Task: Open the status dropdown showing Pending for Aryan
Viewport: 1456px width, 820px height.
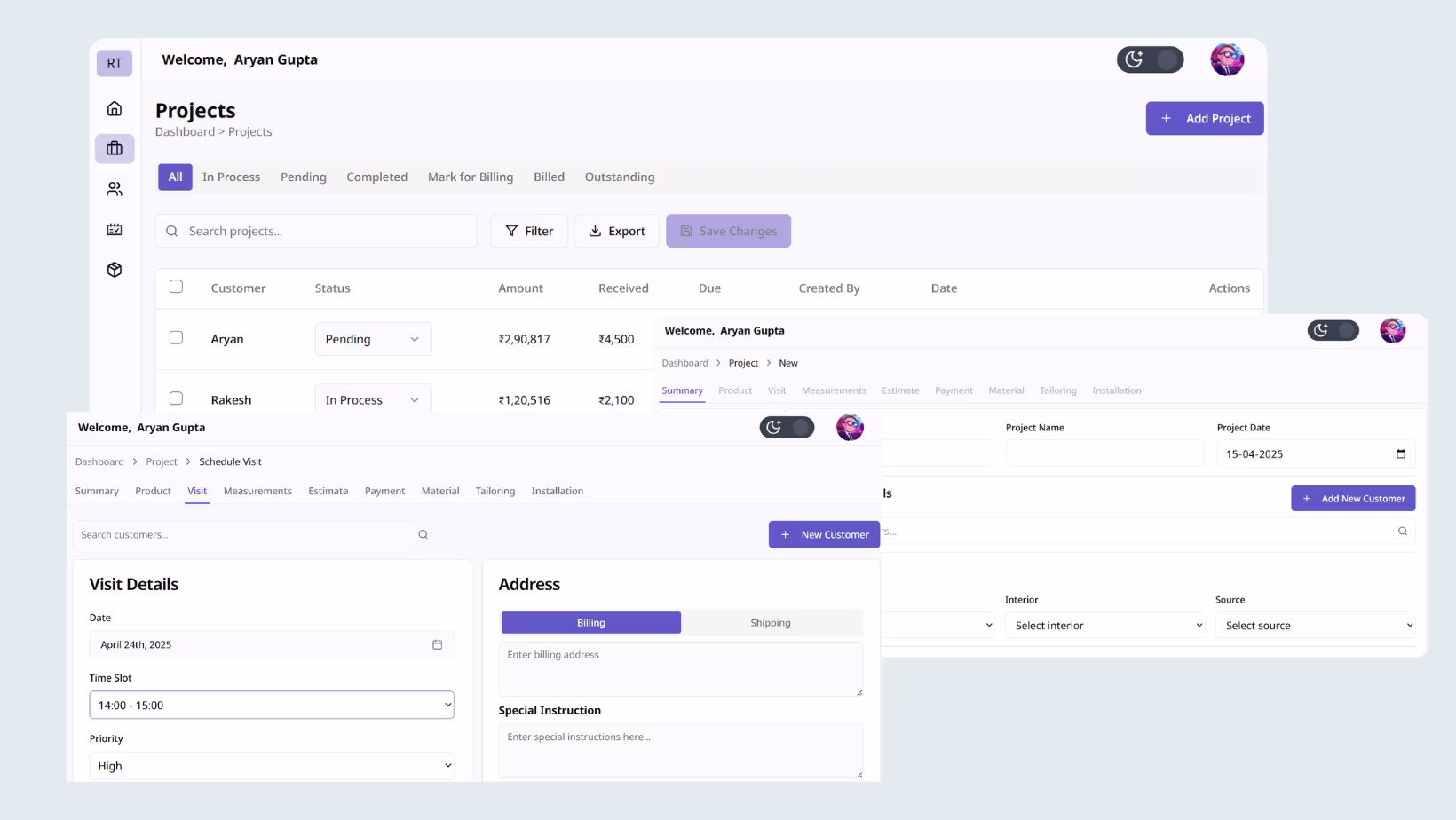Action: pos(372,338)
